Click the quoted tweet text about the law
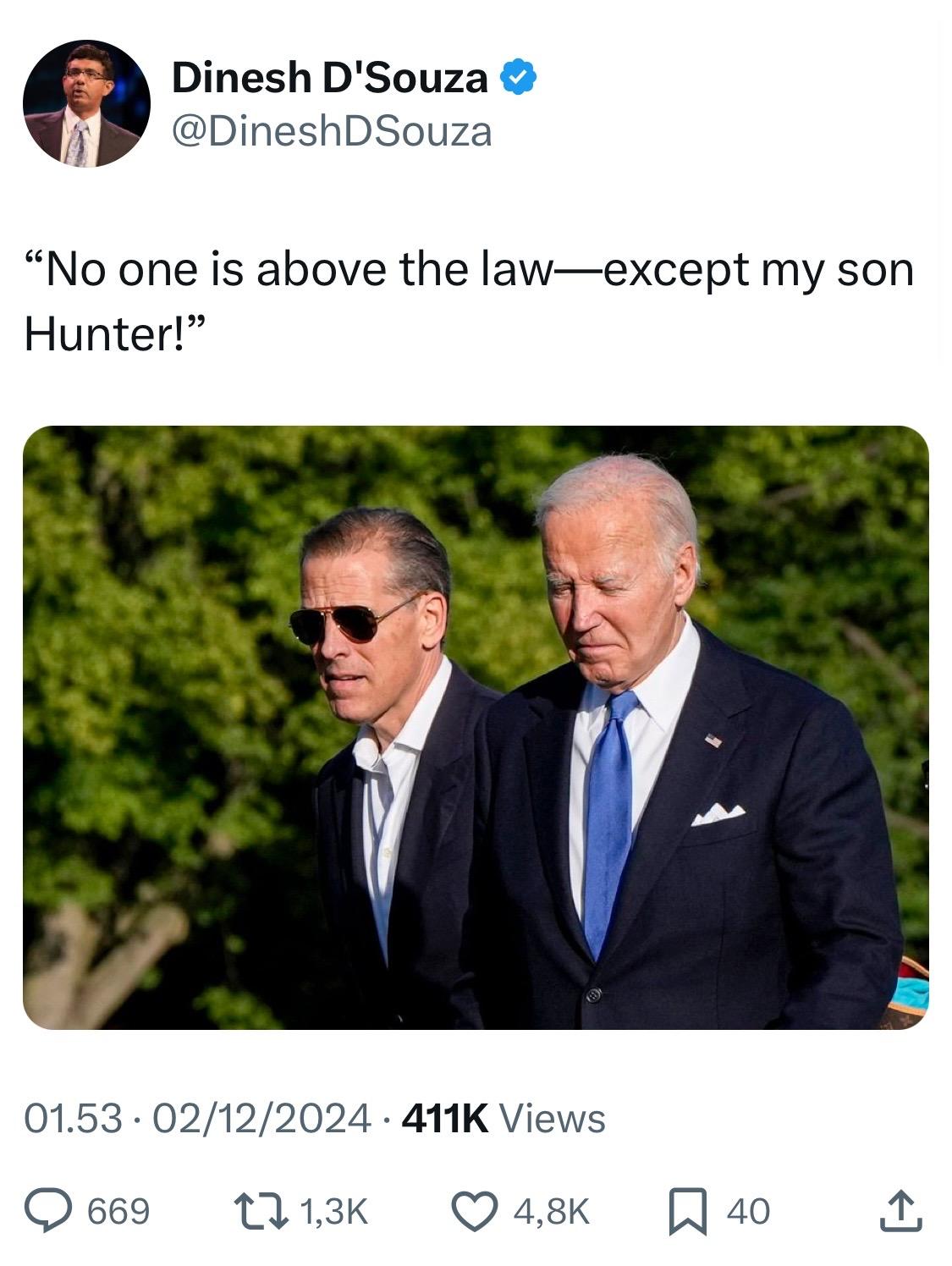Viewport: 952px width, 1266px height. click(x=469, y=301)
